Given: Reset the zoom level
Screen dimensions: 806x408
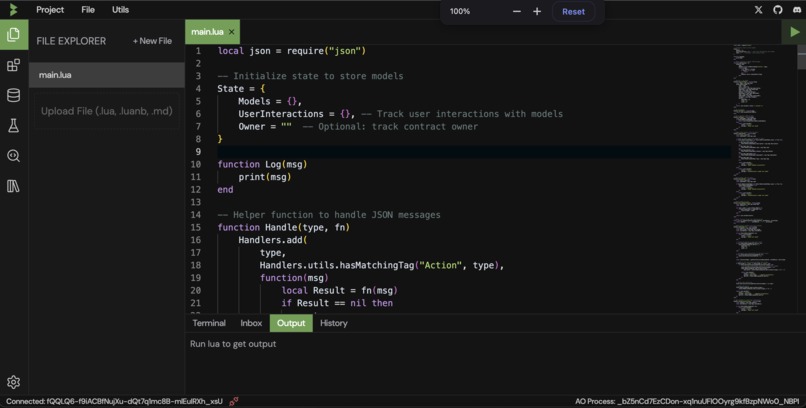Looking at the screenshot, I should tap(573, 11).
